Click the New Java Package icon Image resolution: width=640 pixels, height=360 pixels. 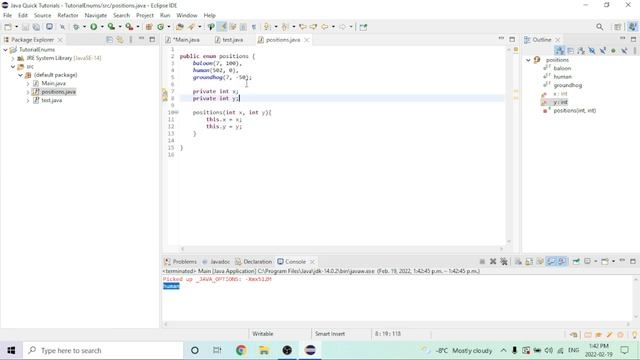point(149,27)
